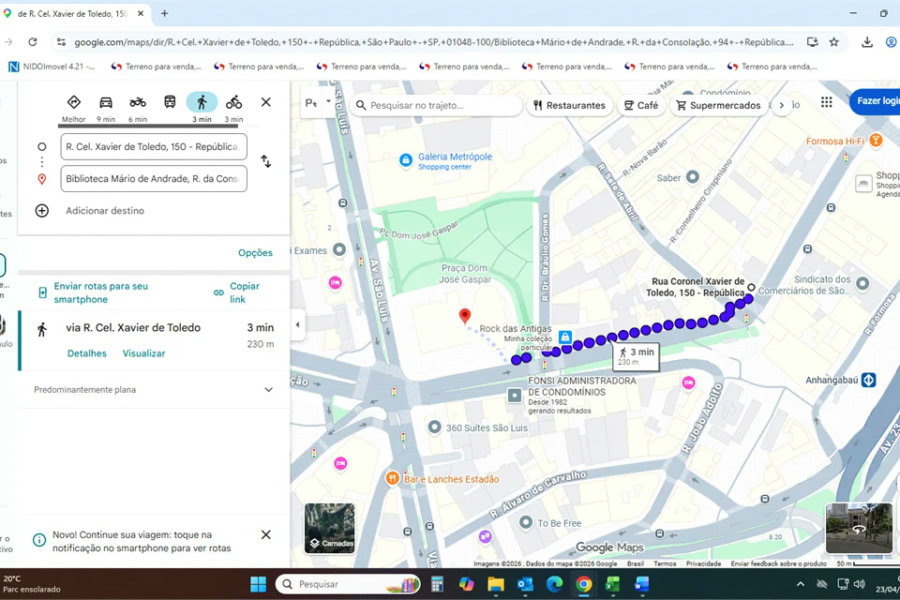
Task: Open route Detalhes
Action: point(87,354)
